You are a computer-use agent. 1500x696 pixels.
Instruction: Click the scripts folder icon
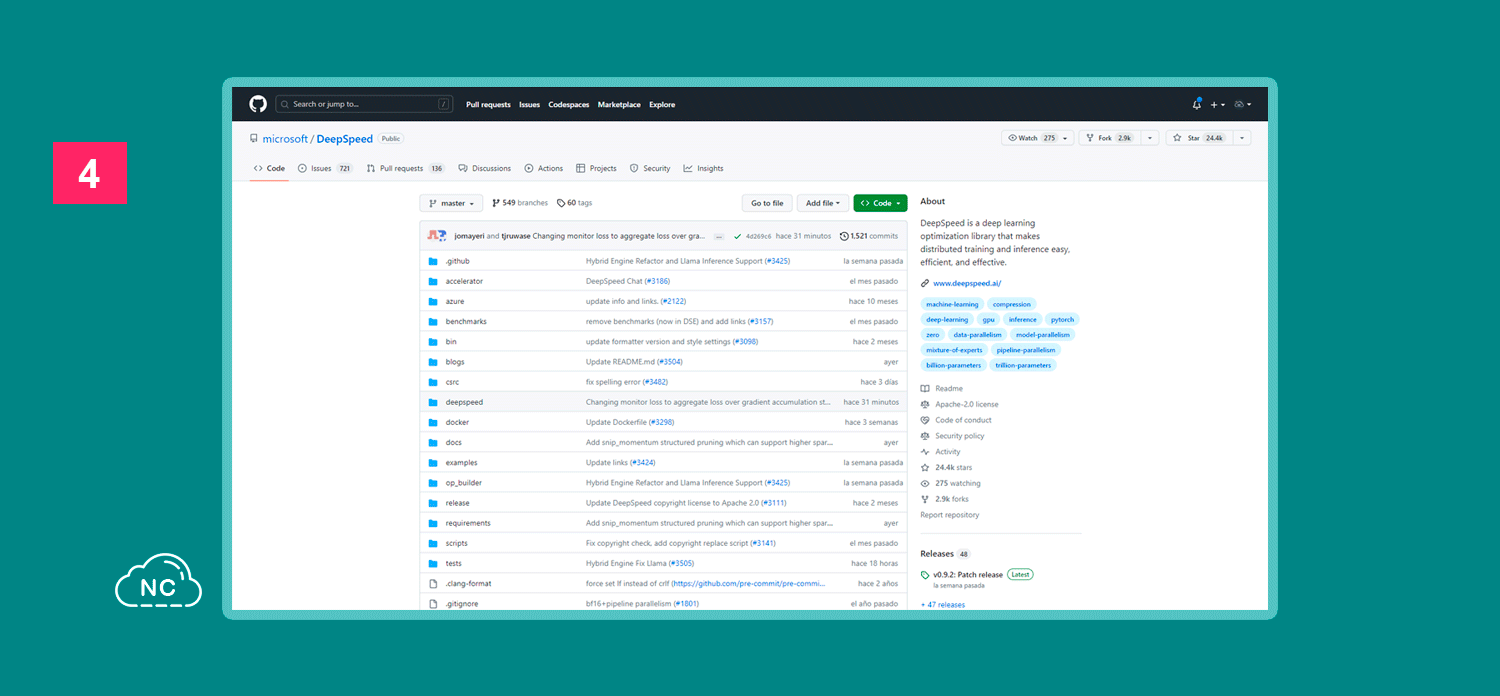(x=433, y=543)
